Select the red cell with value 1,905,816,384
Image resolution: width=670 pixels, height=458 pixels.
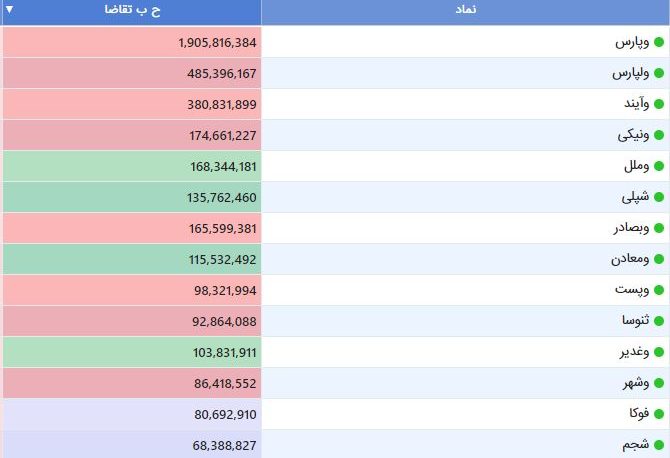132,42
